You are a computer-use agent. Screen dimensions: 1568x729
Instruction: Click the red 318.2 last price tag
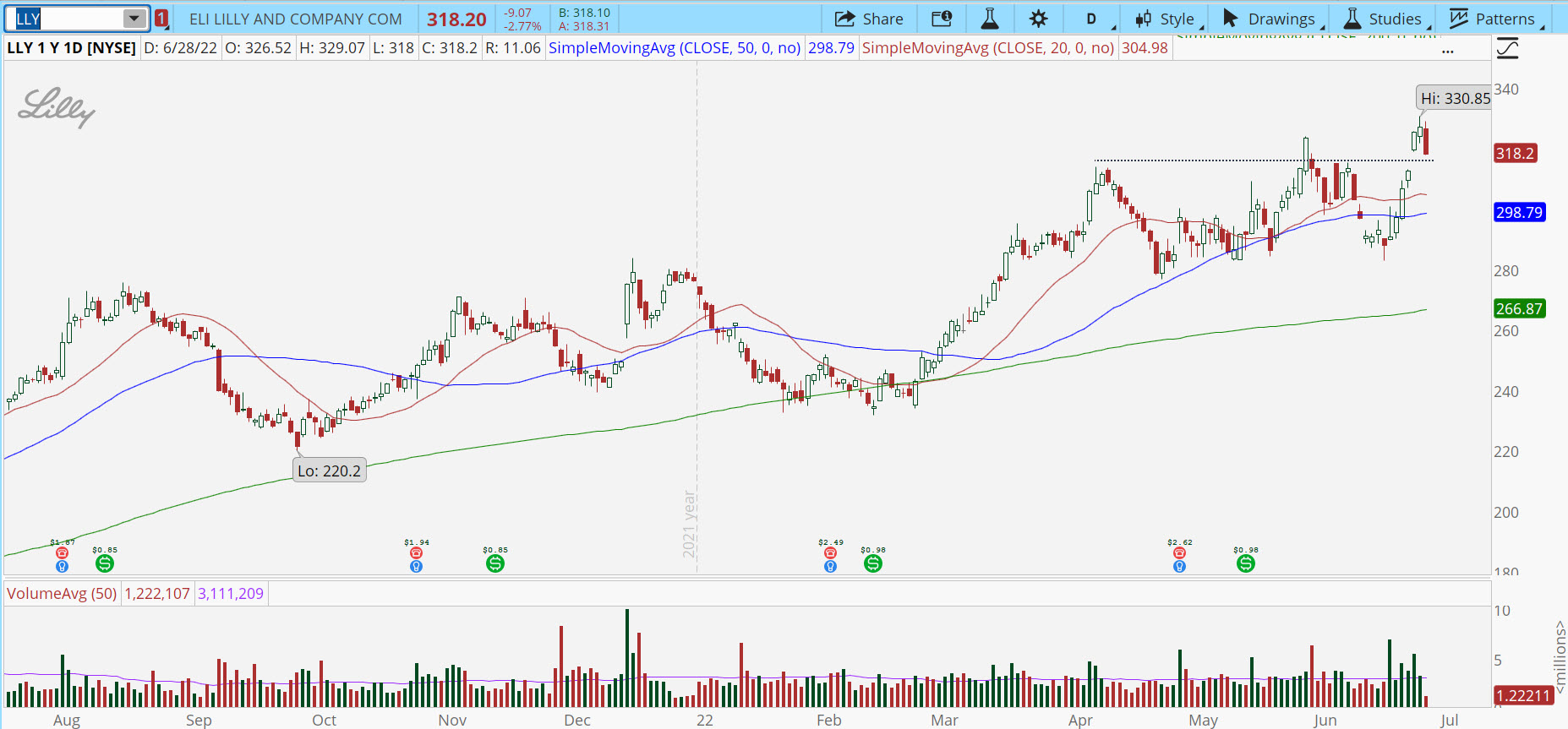pyautogui.click(x=1515, y=154)
